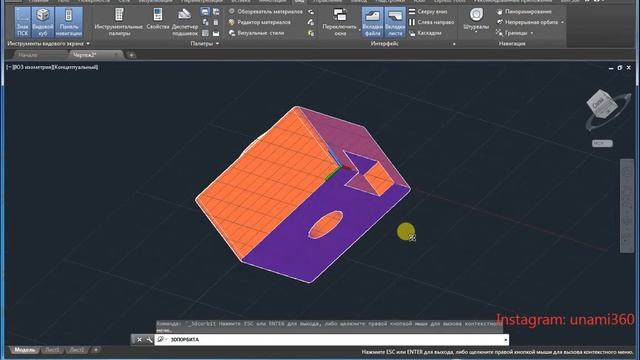Switch to the Модель tab
The height and width of the screenshot is (360, 640).
coord(24,350)
